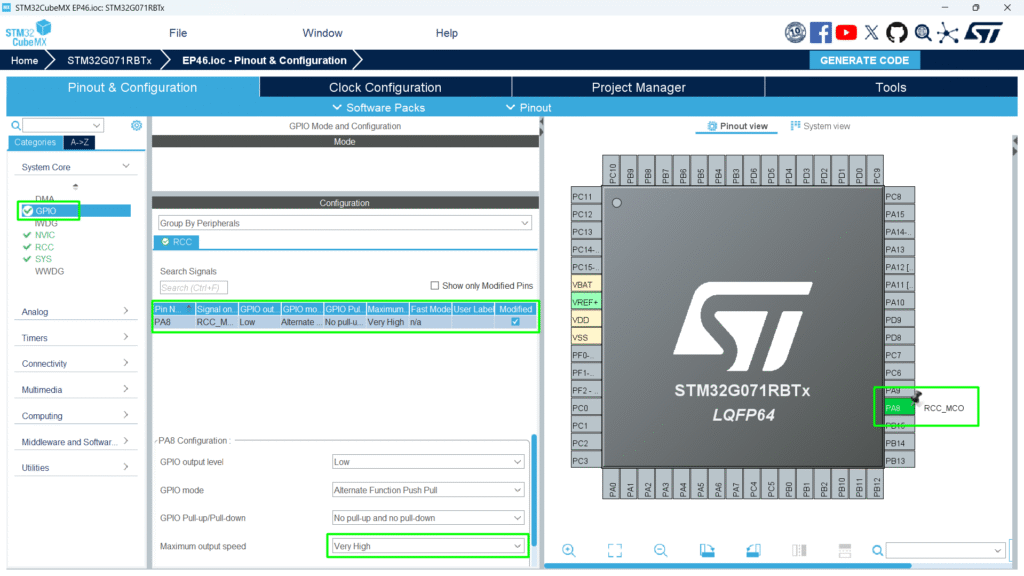Open the GitHub icon in the header
The image size is (1024, 576).
tap(897, 33)
